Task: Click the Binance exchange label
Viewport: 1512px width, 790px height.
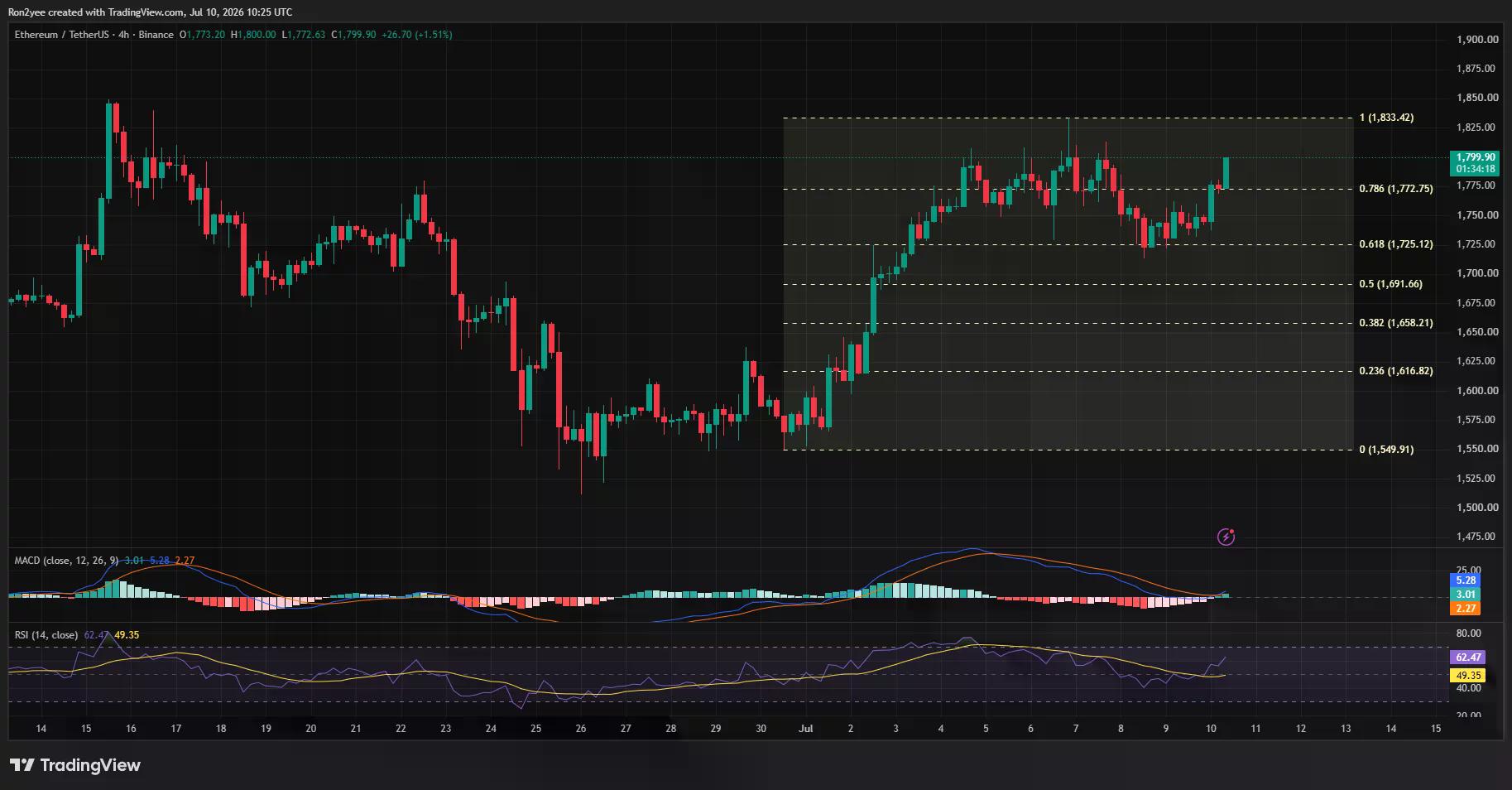Action: tap(156, 35)
